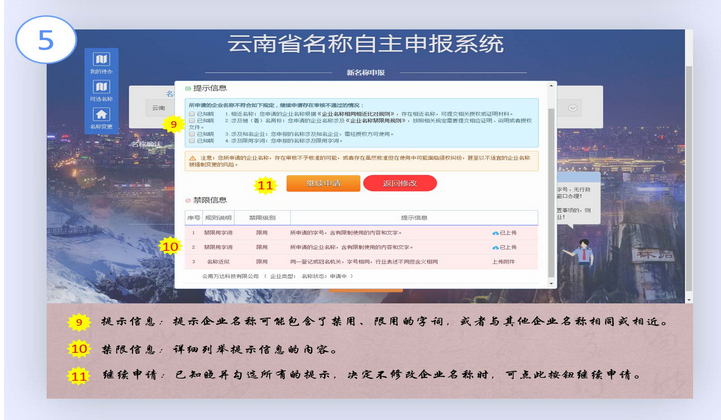
Task: Check the second 已知晓 checkbox
Action: pos(192,122)
